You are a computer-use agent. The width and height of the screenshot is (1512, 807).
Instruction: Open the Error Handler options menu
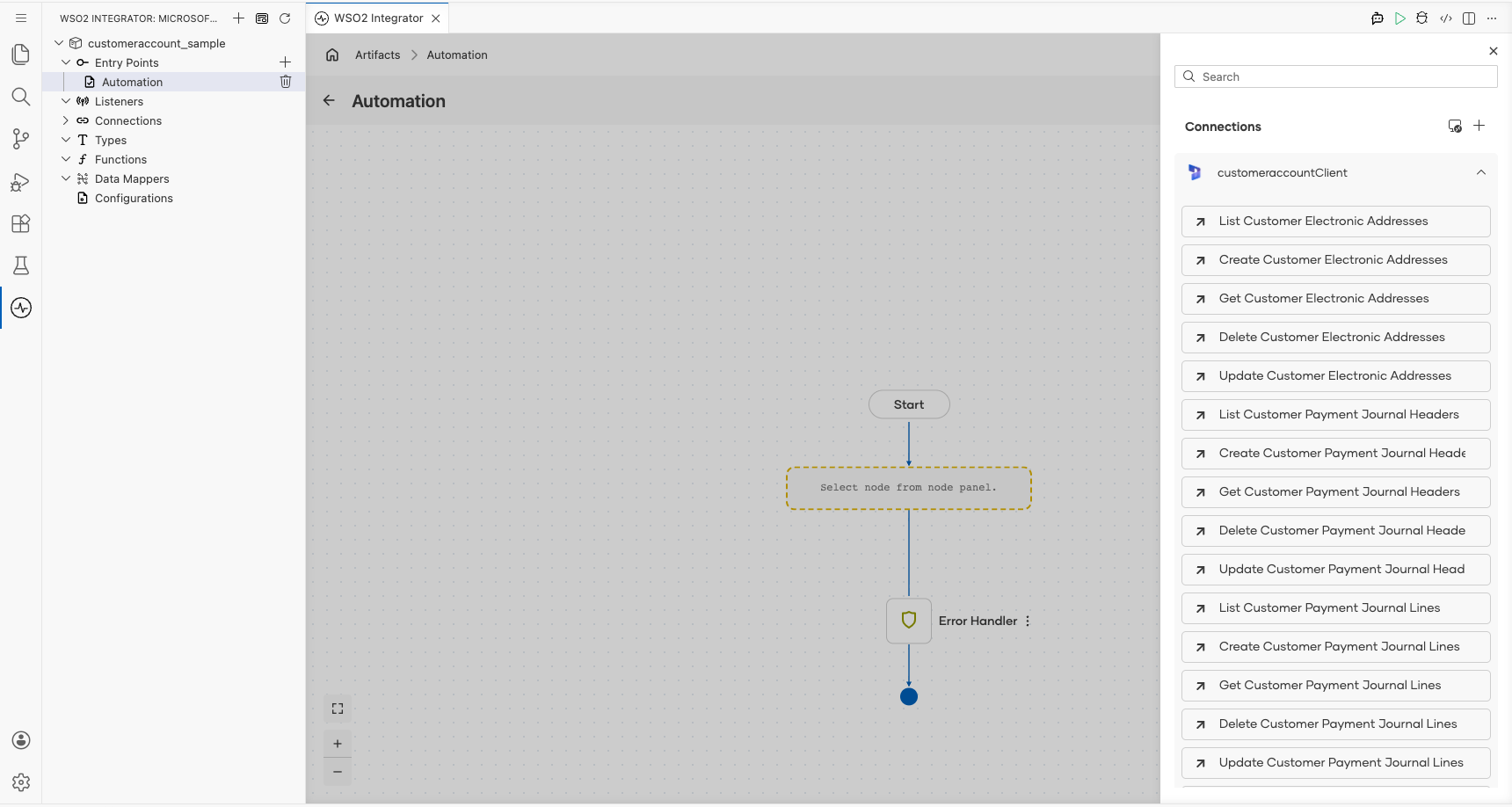tap(1028, 621)
